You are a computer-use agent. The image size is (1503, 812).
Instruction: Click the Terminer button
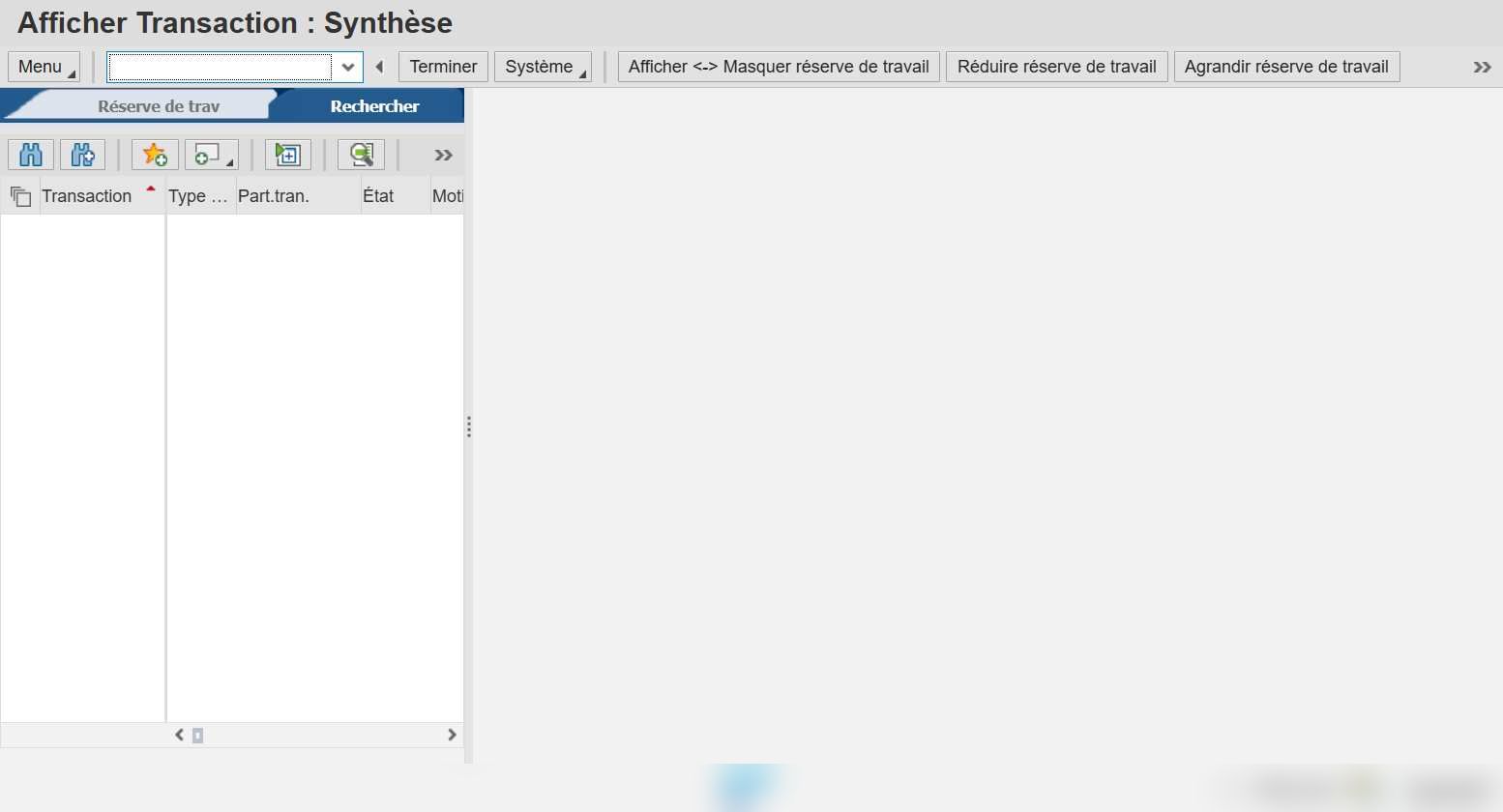(443, 67)
